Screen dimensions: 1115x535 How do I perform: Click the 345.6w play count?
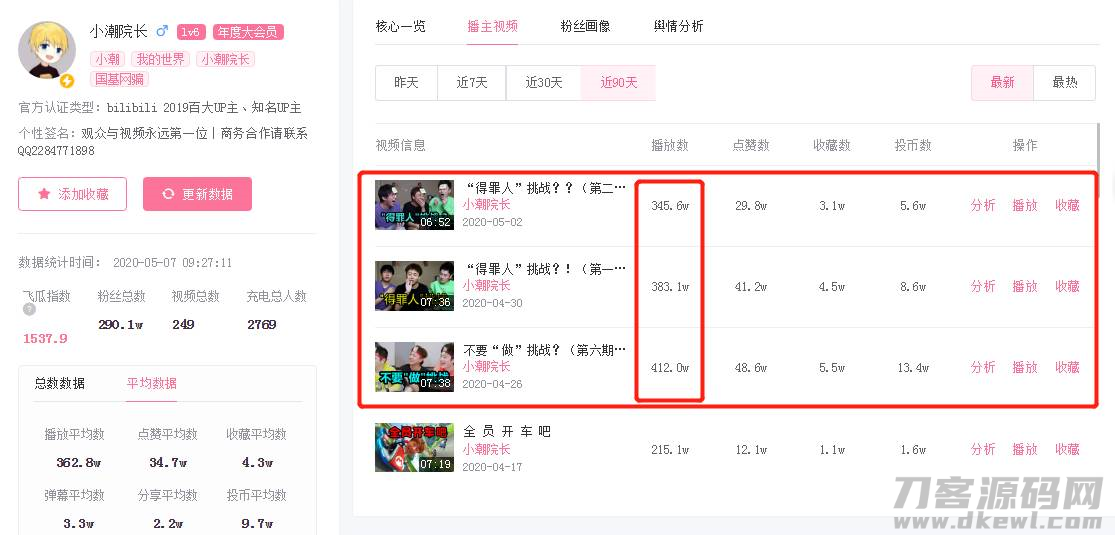coord(670,206)
